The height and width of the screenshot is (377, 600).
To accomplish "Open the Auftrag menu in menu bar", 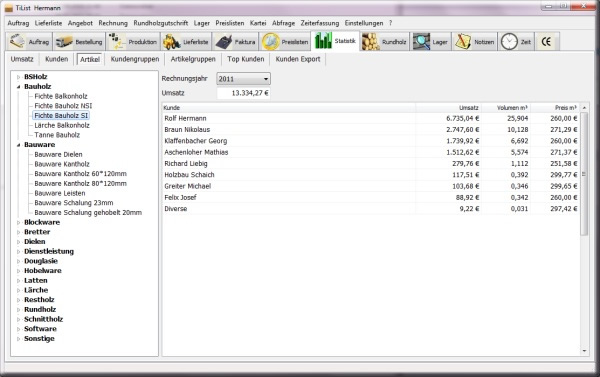I will (x=18, y=23).
